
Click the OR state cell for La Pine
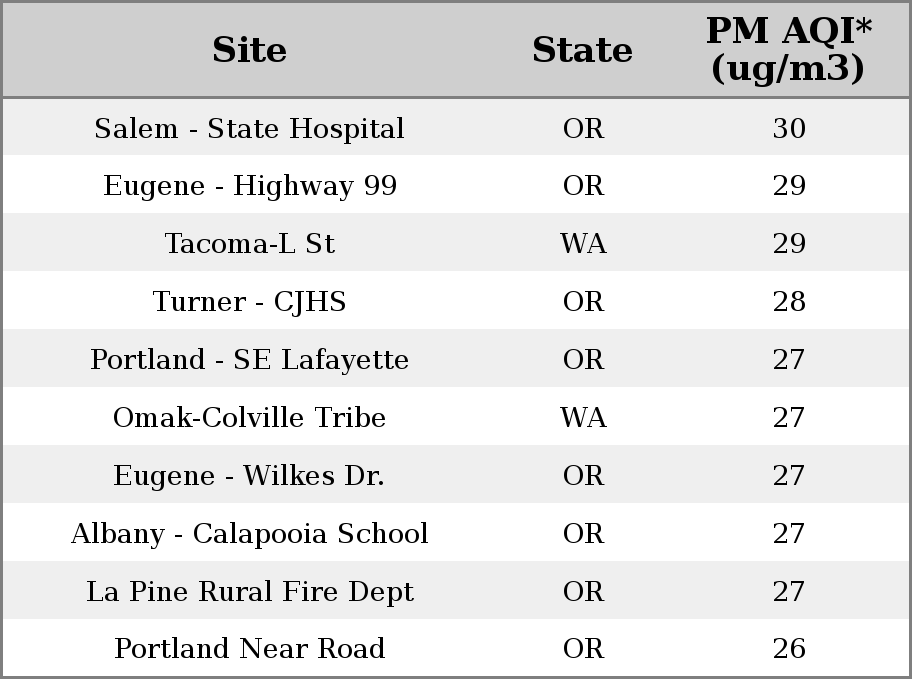click(x=583, y=591)
